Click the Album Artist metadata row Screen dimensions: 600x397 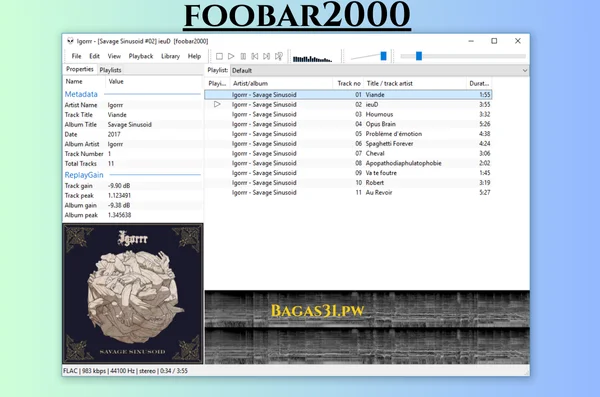[133, 144]
